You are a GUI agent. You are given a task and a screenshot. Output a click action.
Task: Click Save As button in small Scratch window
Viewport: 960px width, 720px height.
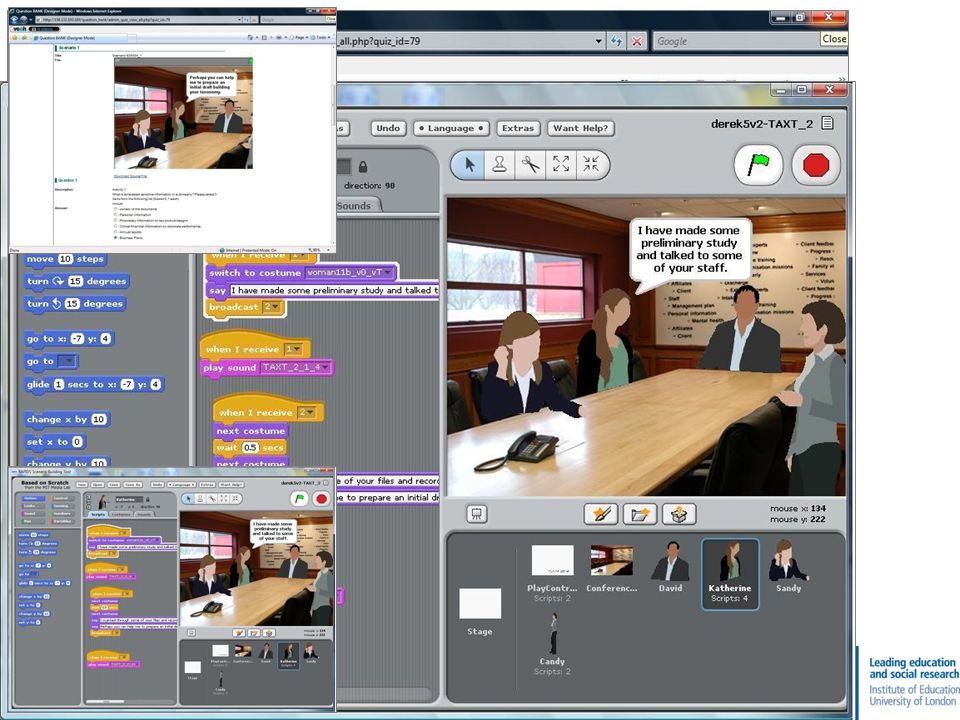point(133,484)
